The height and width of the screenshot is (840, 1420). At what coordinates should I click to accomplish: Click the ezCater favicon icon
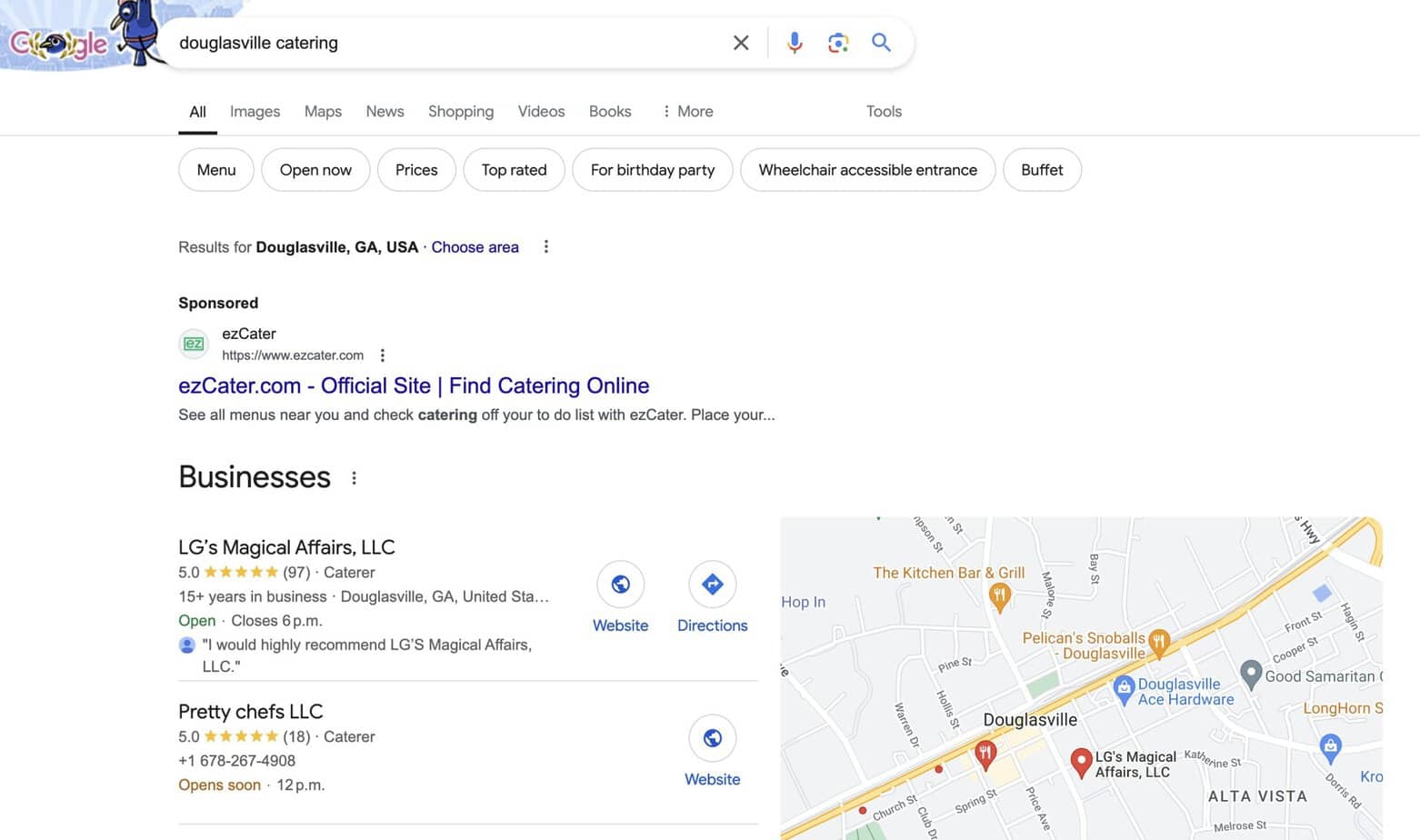tap(194, 345)
